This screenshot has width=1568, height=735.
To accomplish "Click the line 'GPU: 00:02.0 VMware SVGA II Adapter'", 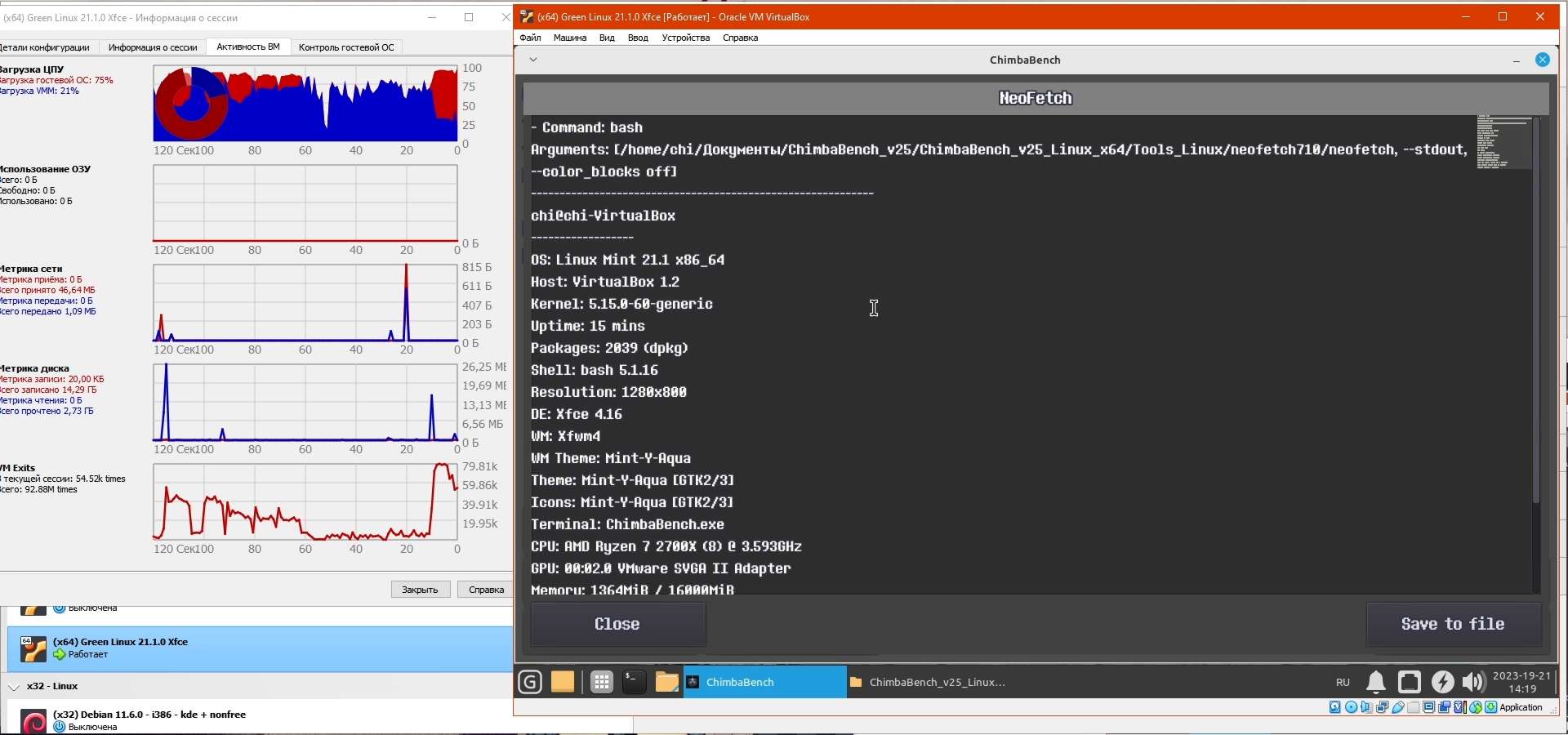I will pyautogui.click(x=661, y=568).
